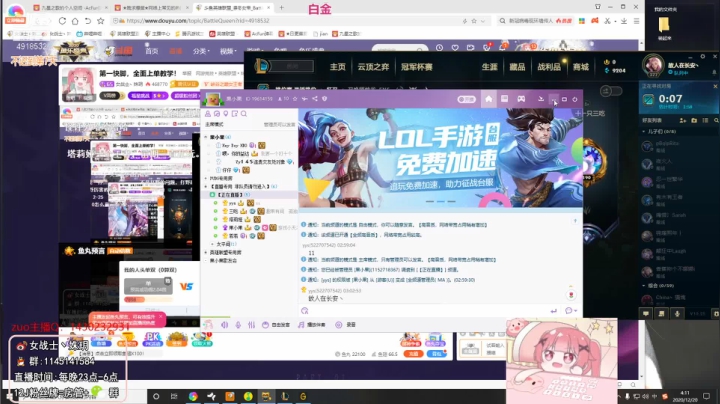
Task: Click new folder icon in League friends panel
Action: click(694, 120)
